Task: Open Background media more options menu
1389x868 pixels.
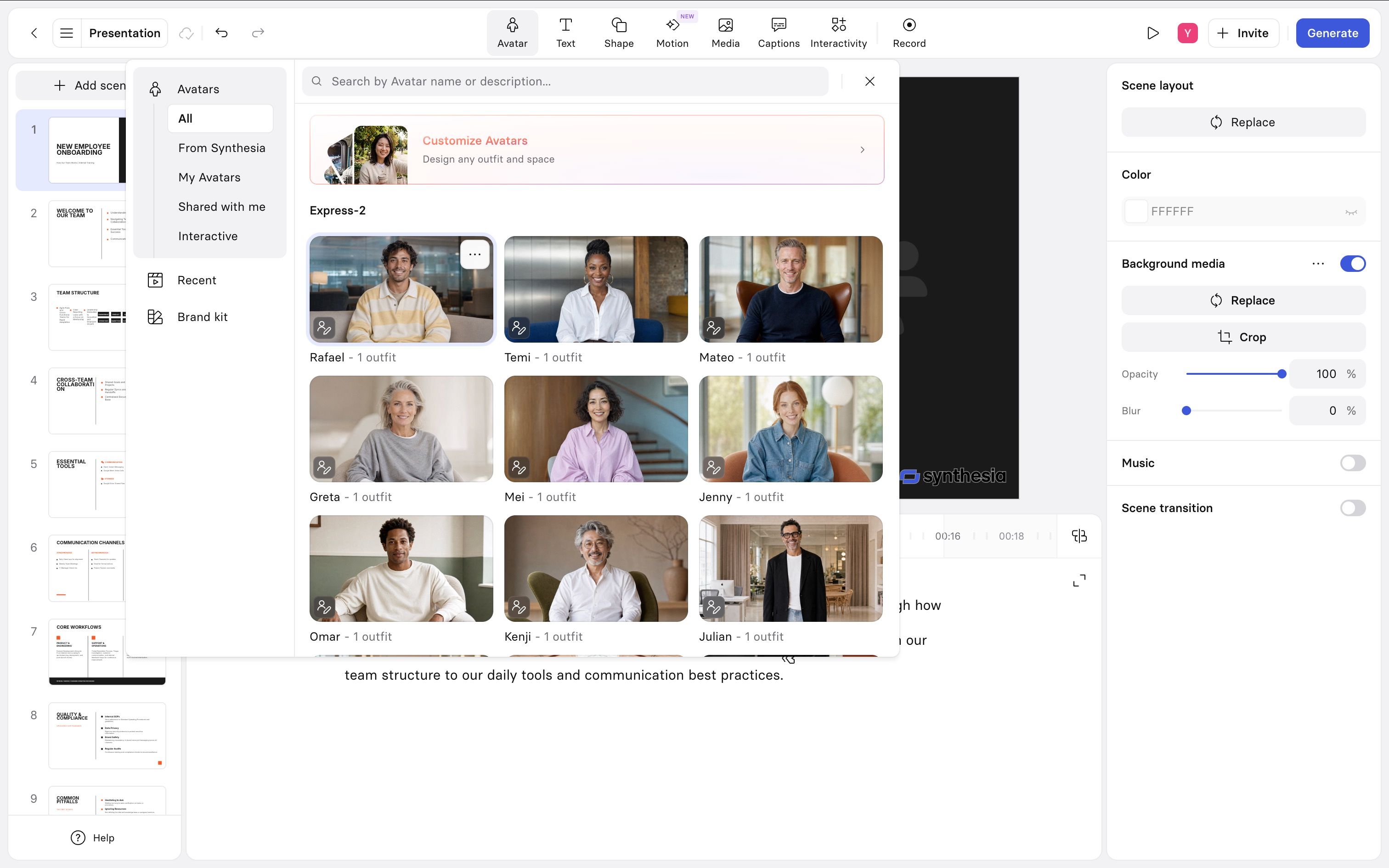Action: 1318,264
